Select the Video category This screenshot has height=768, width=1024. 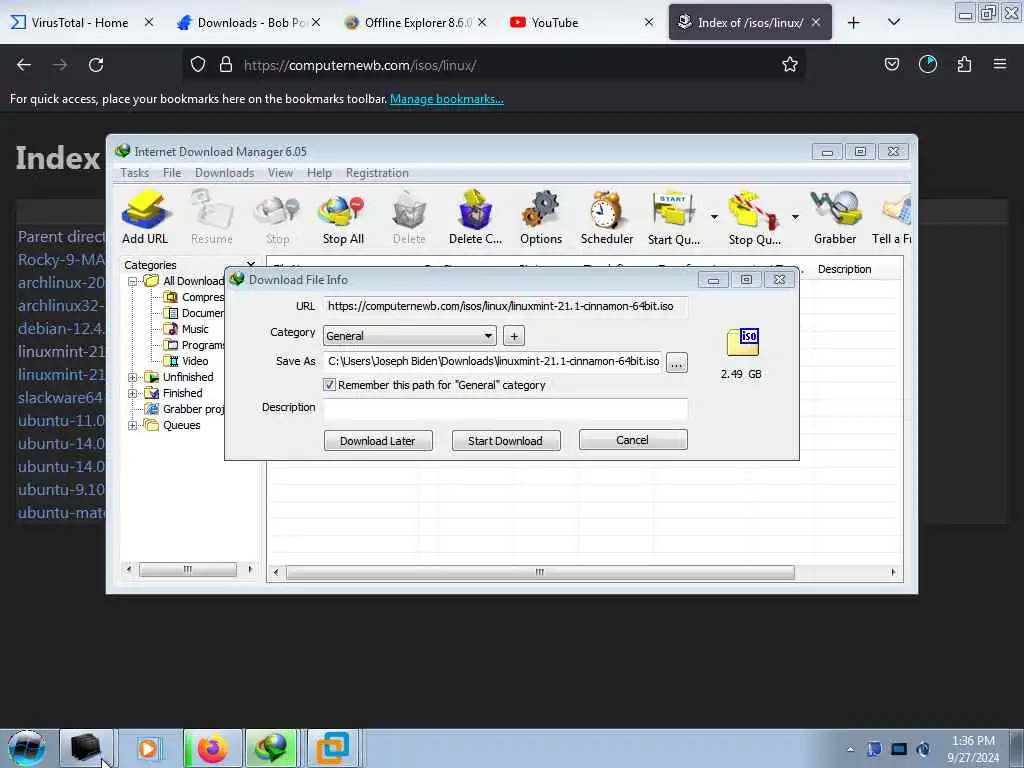195,361
